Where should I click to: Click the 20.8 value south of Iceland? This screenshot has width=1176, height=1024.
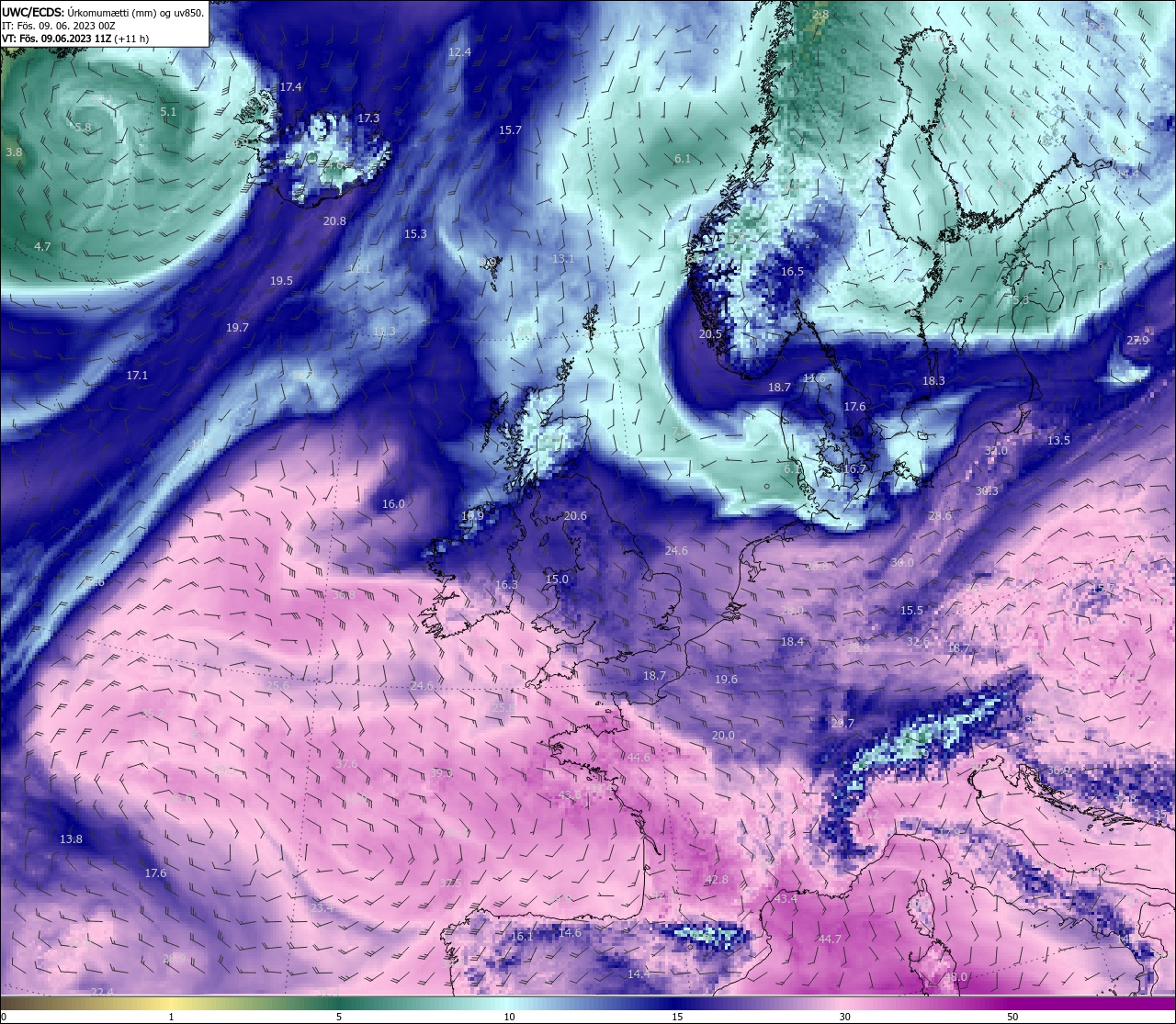(x=334, y=221)
